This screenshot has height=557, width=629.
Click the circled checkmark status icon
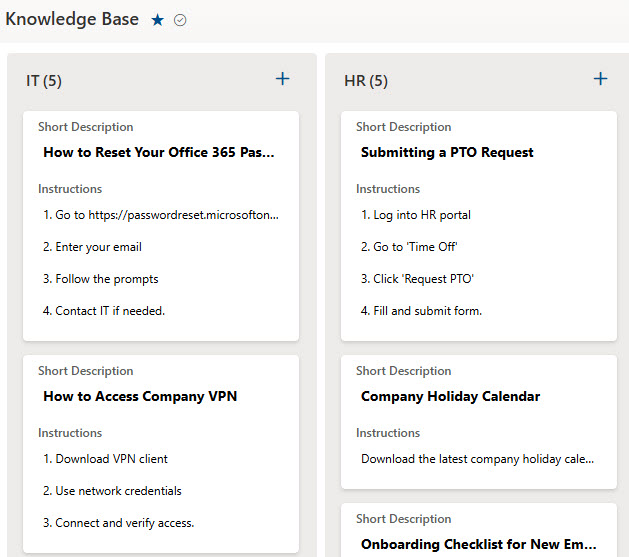coord(180,20)
